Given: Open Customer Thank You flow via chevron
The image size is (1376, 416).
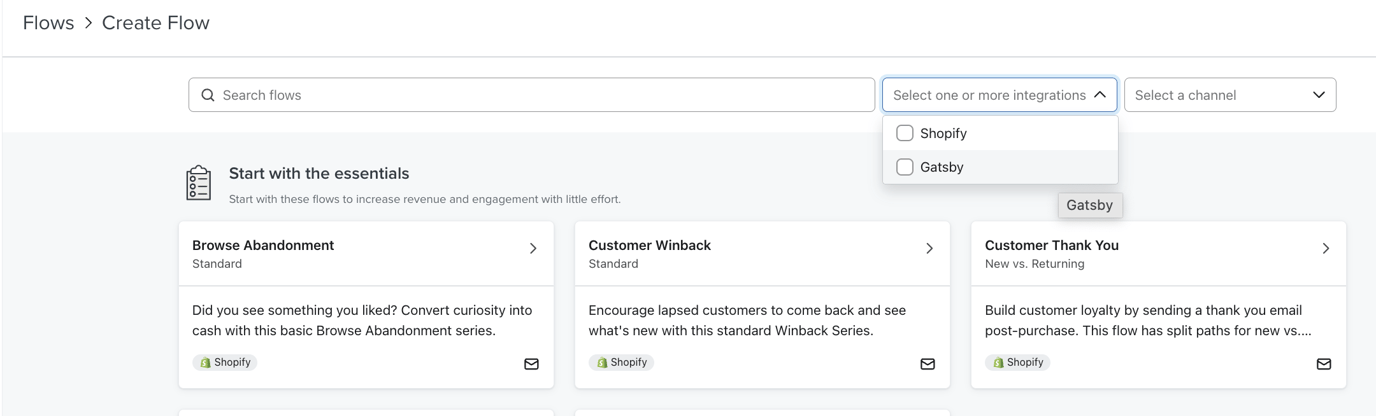Looking at the screenshot, I should tap(1326, 249).
